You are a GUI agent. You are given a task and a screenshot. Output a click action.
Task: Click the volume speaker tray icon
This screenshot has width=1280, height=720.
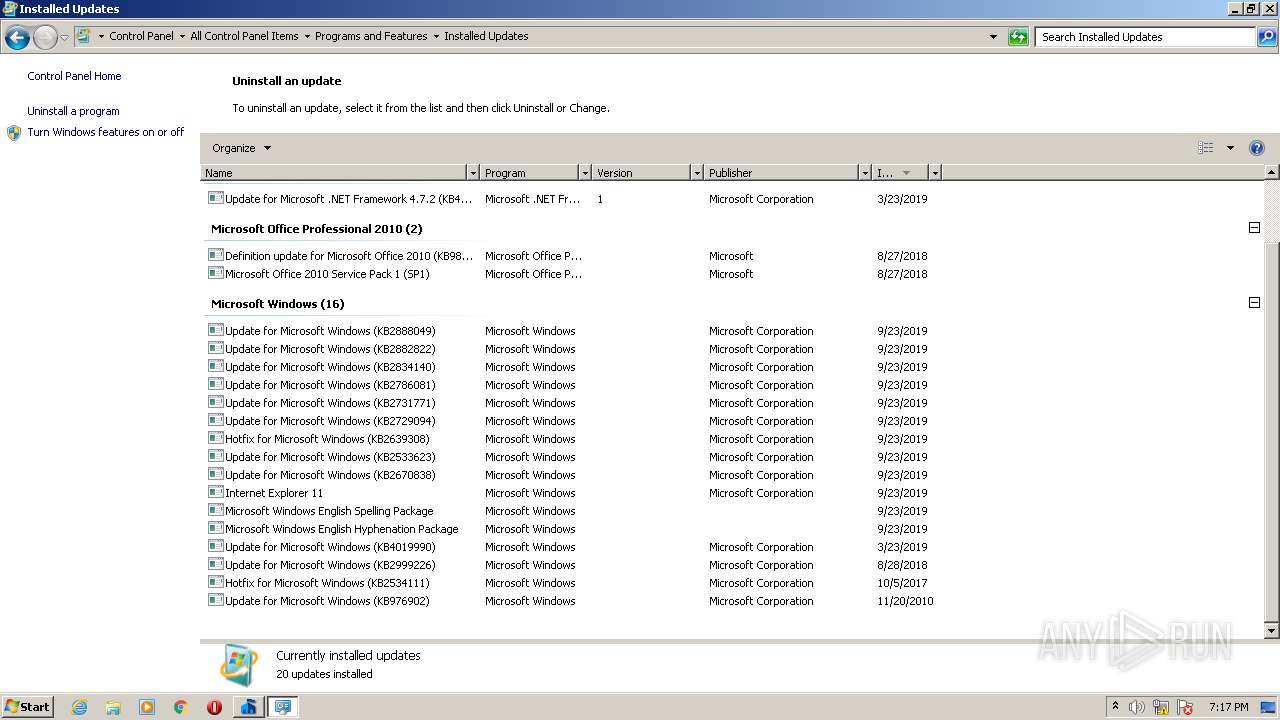tap(1137, 707)
